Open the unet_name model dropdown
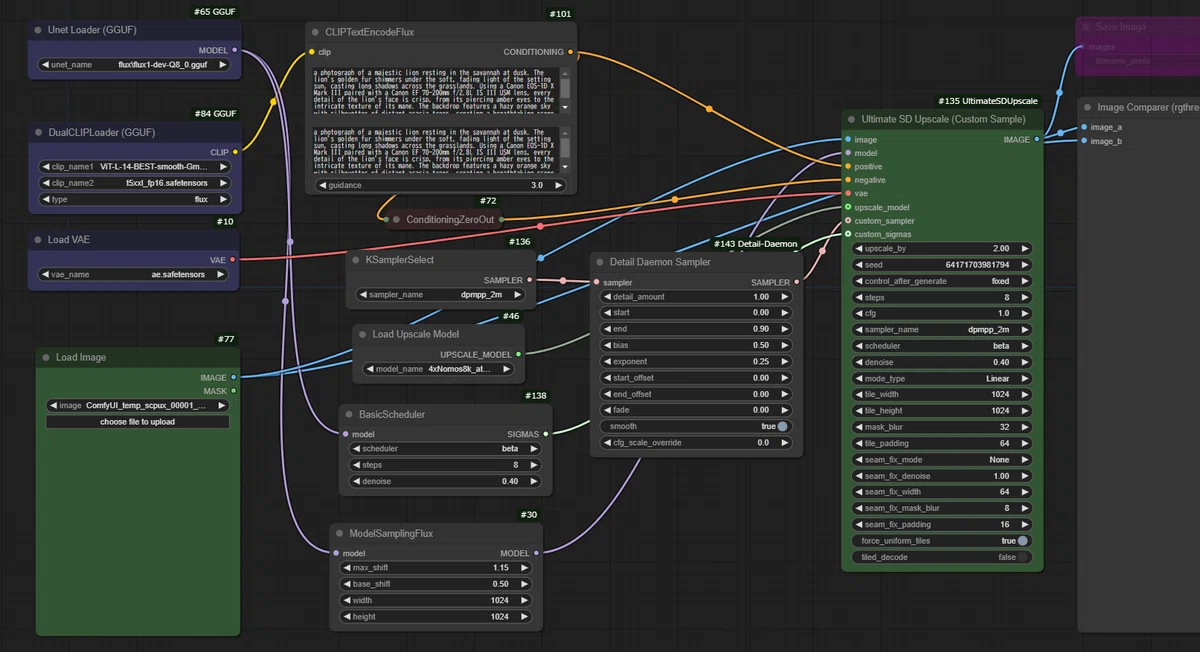This screenshot has height=652, width=1200. (x=134, y=65)
